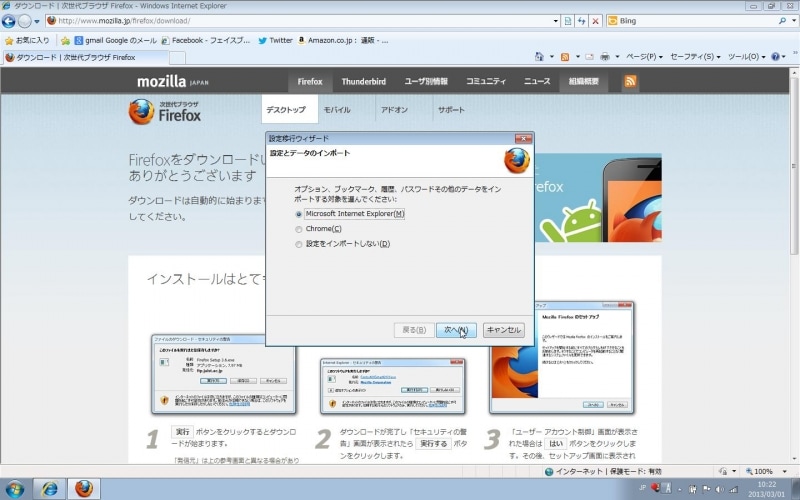The image size is (800, 500).
Task: Expand the search provider dropdown
Action: pos(794,21)
